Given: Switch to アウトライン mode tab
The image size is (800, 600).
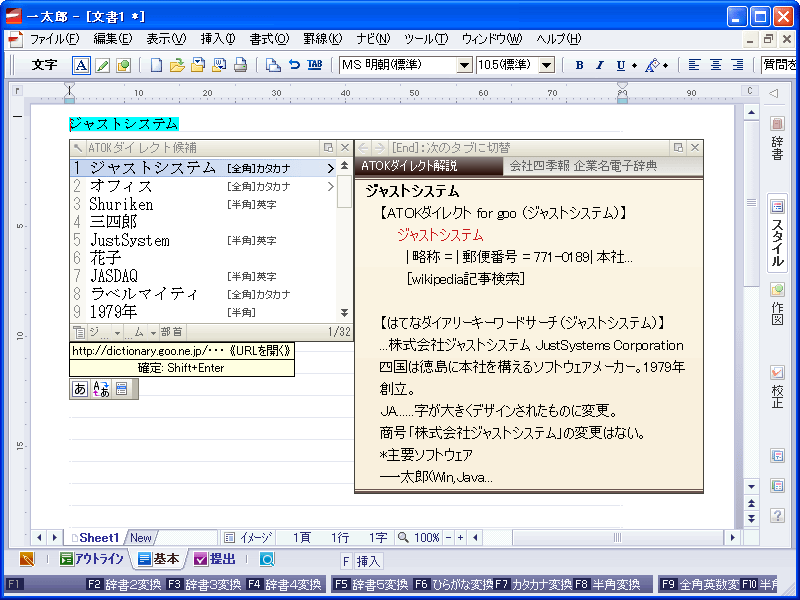Looking at the screenshot, I should click(x=91, y=559).
